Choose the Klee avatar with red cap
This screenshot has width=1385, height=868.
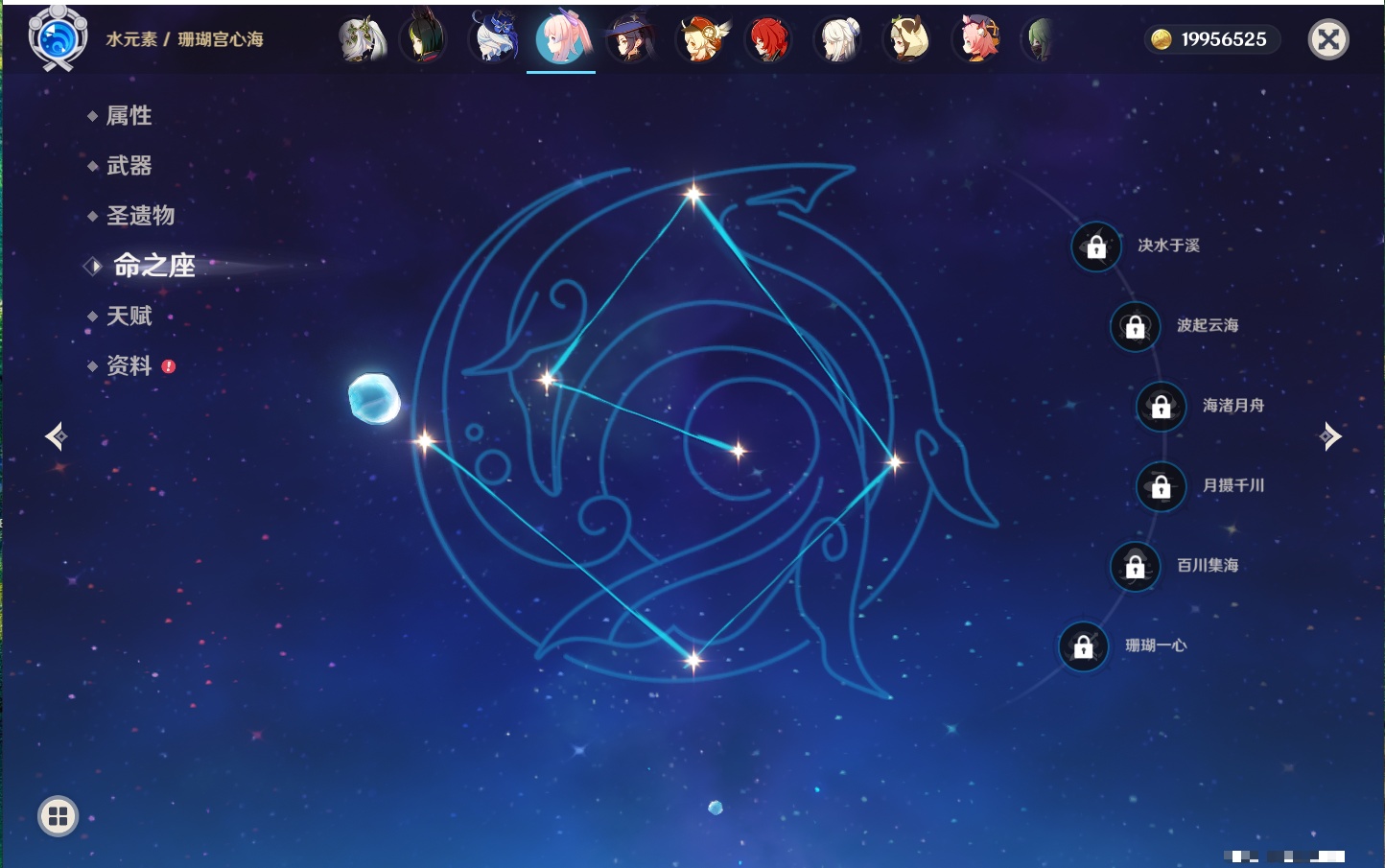coord(702,39)
